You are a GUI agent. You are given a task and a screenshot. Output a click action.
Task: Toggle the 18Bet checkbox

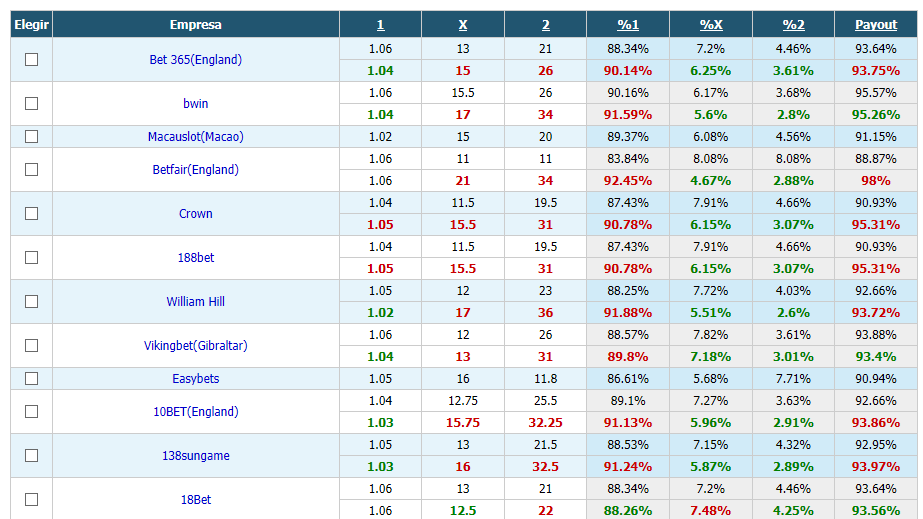(32, 500)
